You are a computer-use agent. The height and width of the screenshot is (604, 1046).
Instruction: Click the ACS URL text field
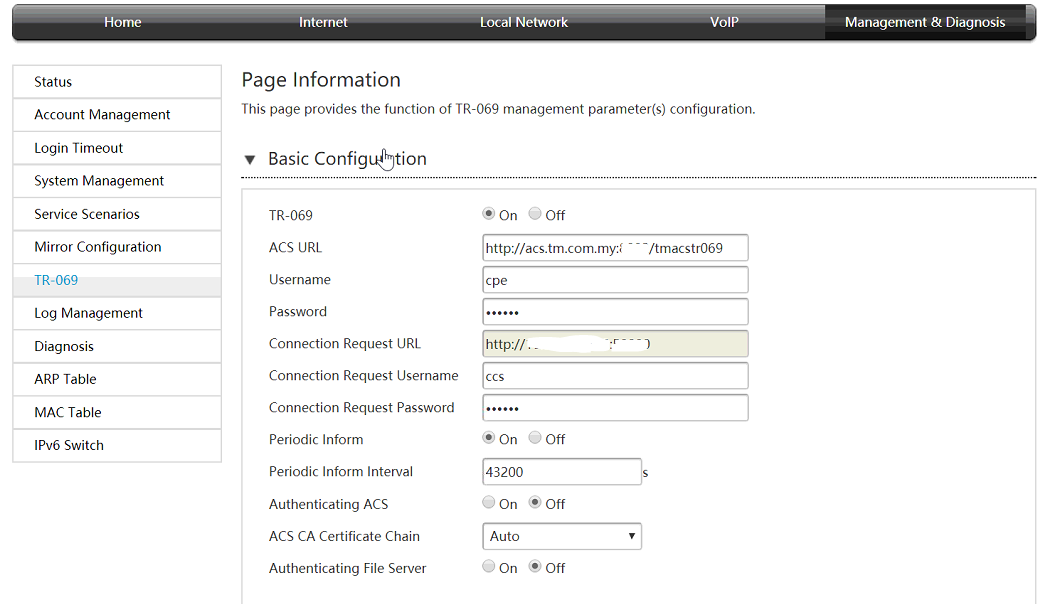614,248
